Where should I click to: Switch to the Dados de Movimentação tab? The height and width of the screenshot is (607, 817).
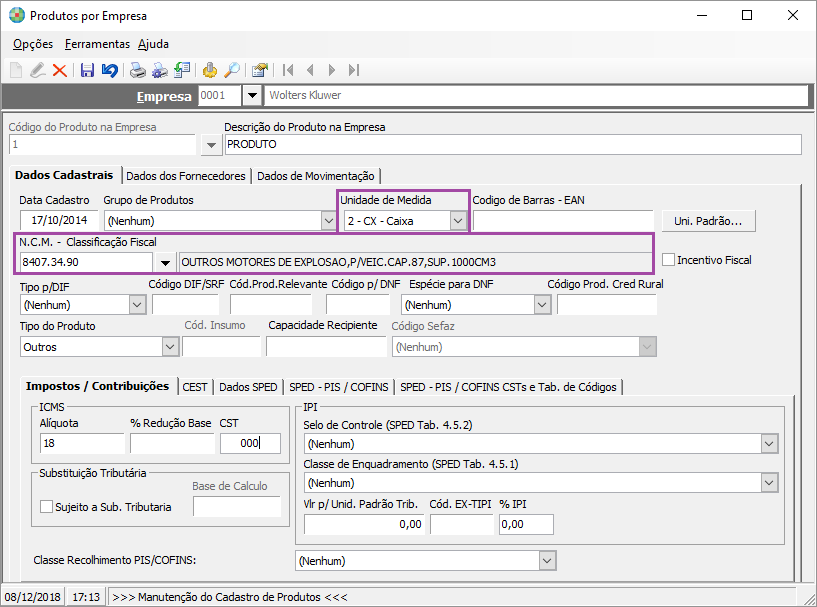coord(316,176)
